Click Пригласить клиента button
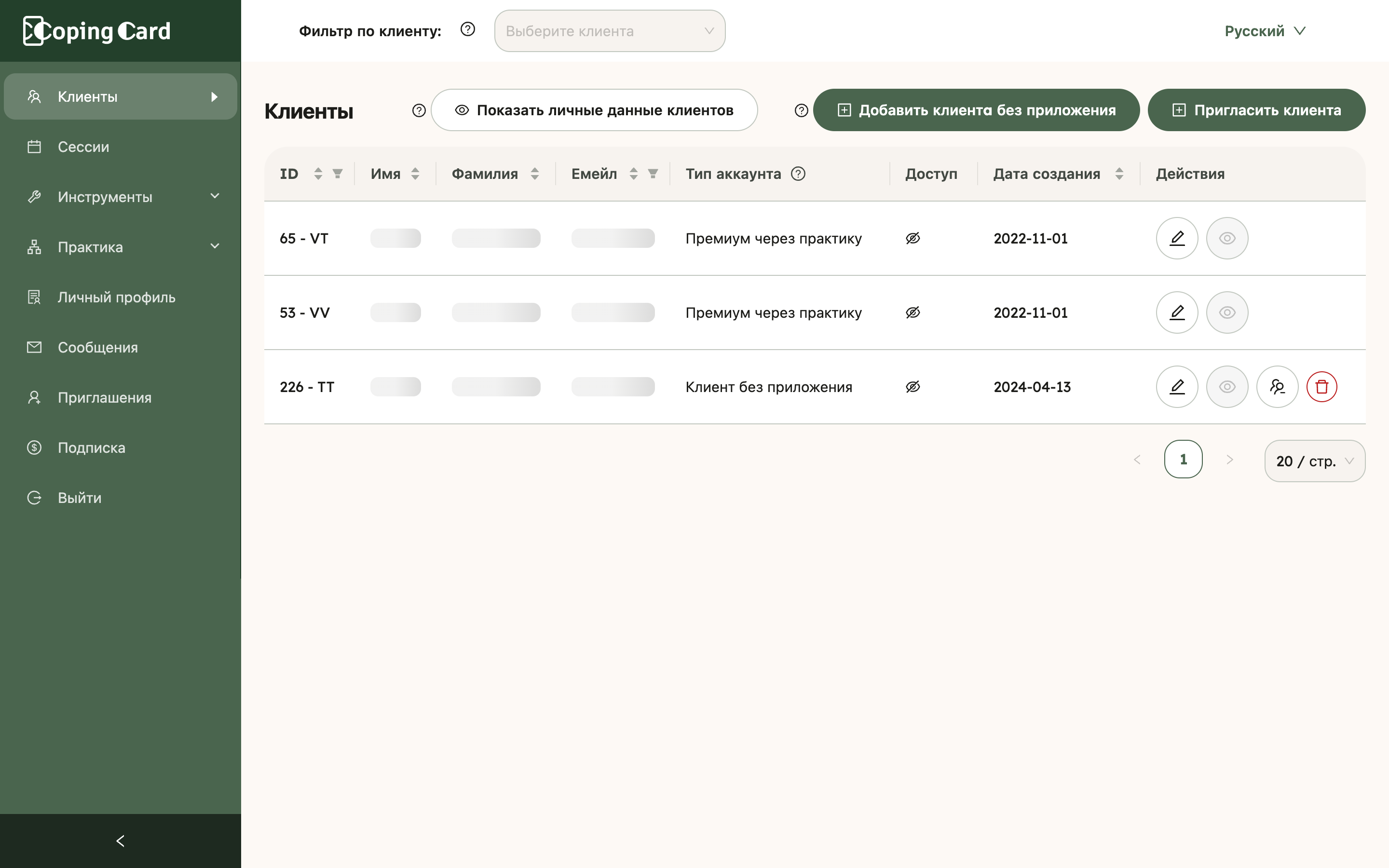Image resolution: width=1389 pixels, height=868 pixels. (1256, 110)
